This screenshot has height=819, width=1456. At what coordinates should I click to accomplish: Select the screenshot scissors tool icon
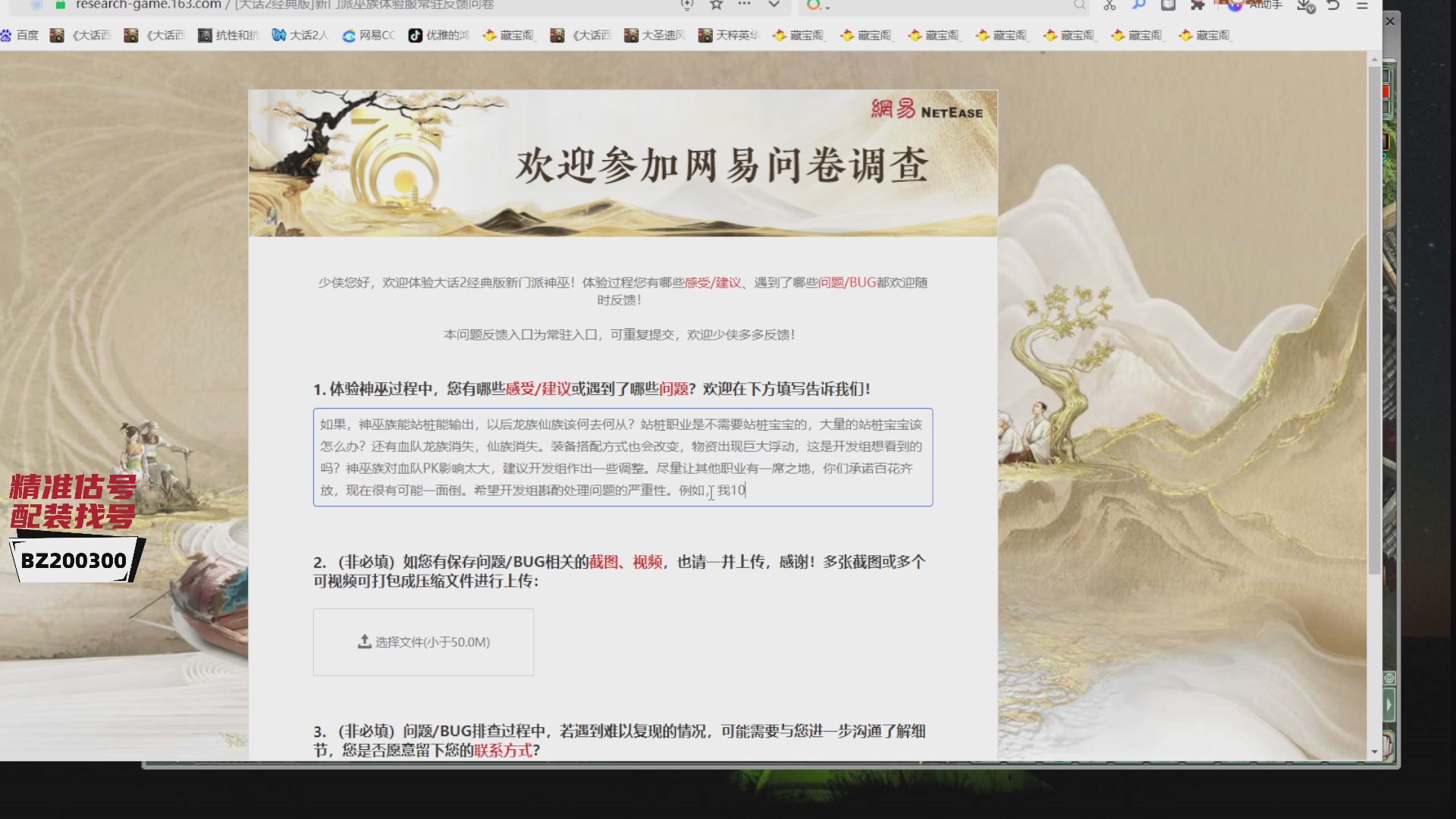[x=1109, y=6]
